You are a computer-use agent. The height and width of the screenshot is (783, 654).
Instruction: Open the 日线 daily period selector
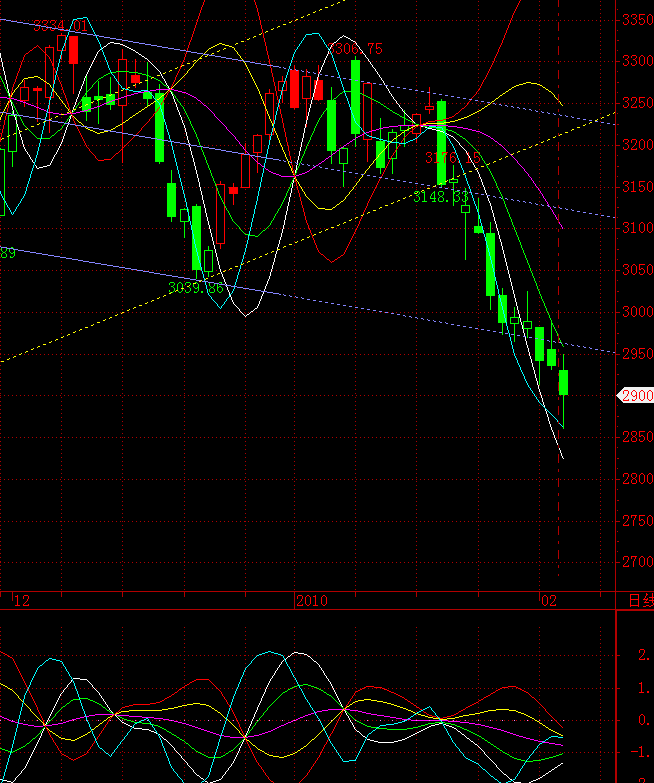641,601
